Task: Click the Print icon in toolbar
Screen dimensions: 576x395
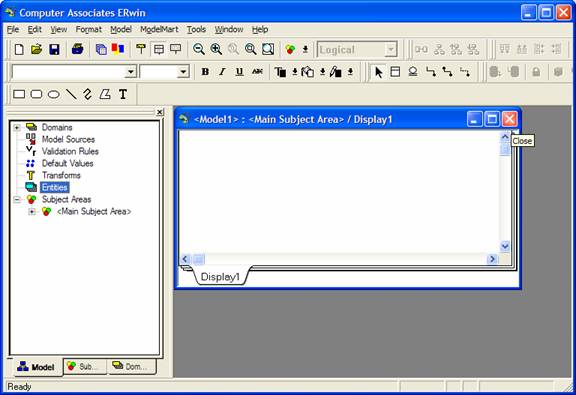Action: coord(78,49)
